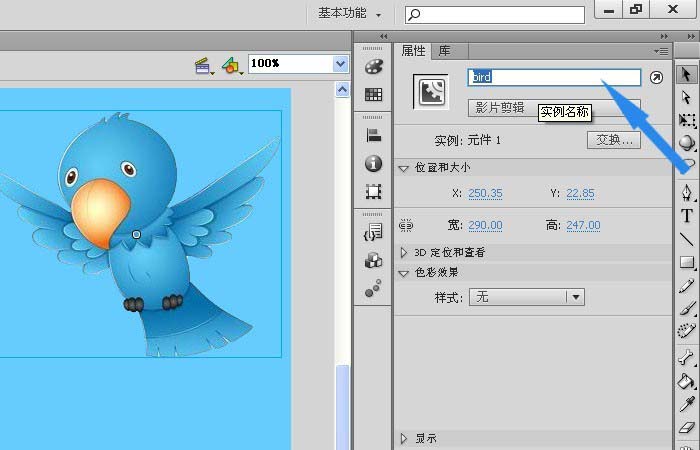Select the Free Transform tool

click(x=687, y=121)
